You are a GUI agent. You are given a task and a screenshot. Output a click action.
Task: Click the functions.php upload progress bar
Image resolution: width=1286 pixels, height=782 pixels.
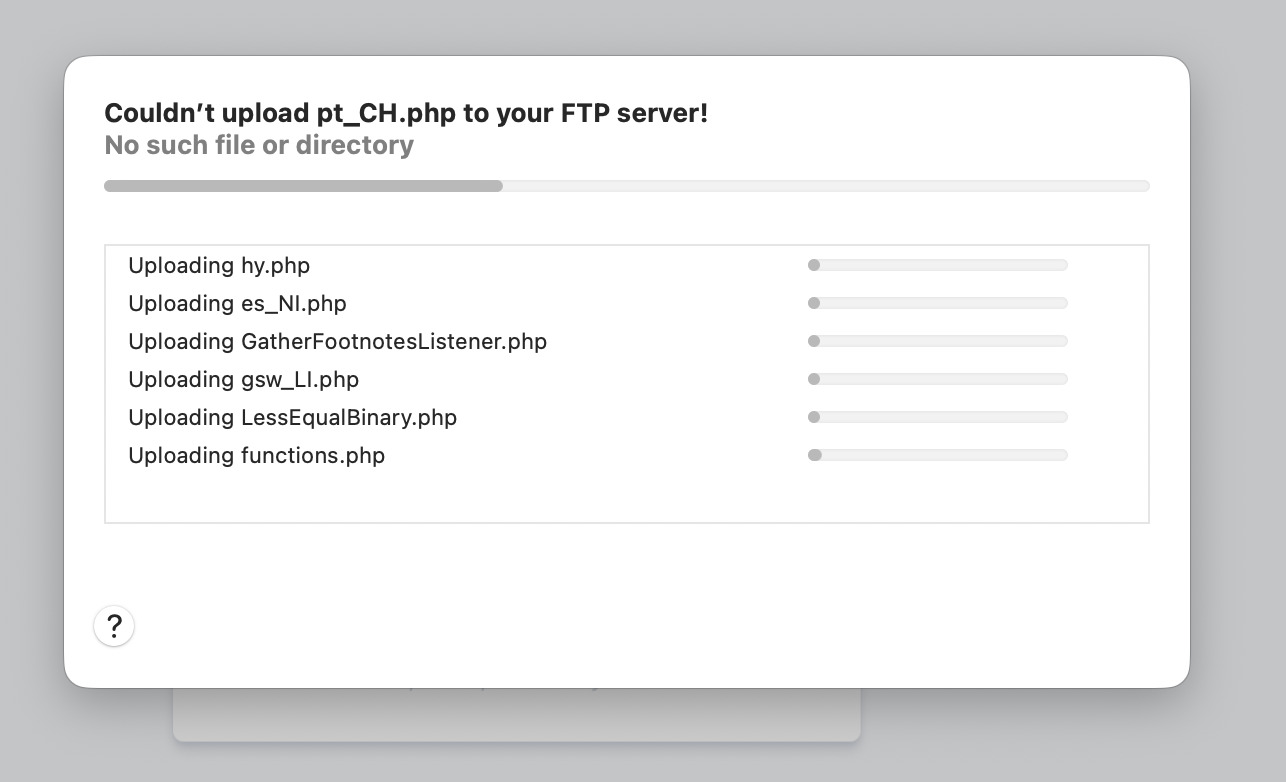tap(938, 455)
